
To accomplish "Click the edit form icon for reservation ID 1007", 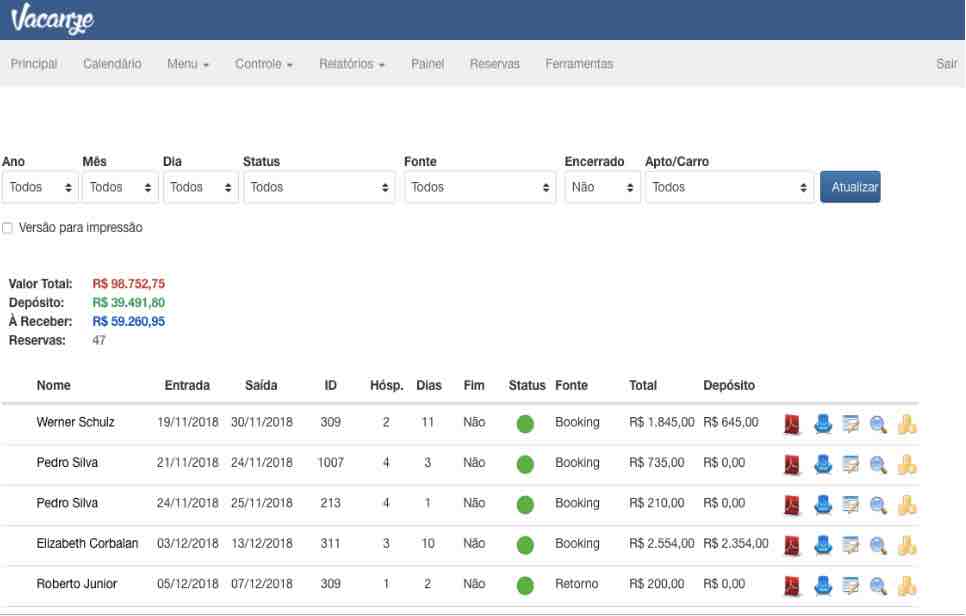I will (850, 464).
